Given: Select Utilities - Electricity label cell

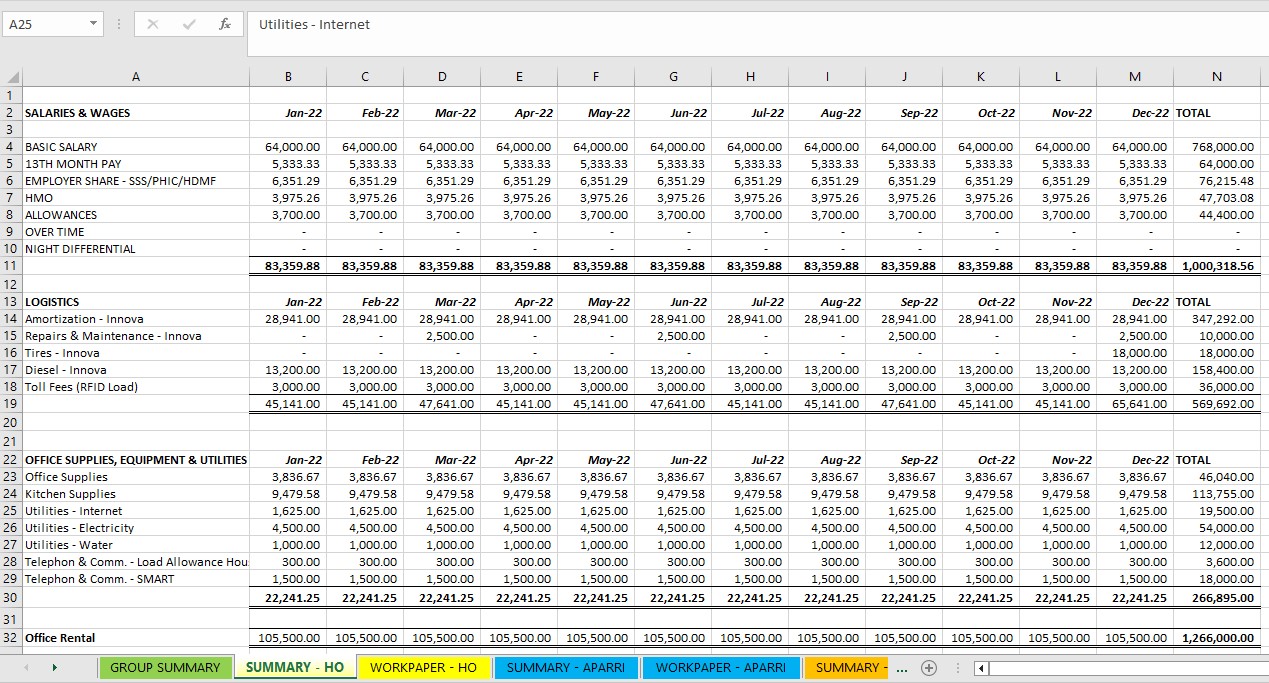Looking at the screenshot, I should [136, 528].
